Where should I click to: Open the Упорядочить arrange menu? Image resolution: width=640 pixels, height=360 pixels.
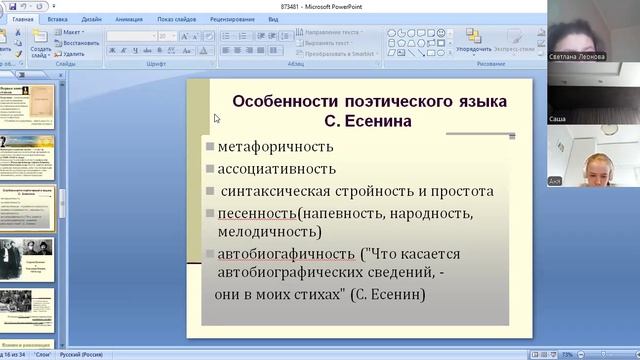474,42
